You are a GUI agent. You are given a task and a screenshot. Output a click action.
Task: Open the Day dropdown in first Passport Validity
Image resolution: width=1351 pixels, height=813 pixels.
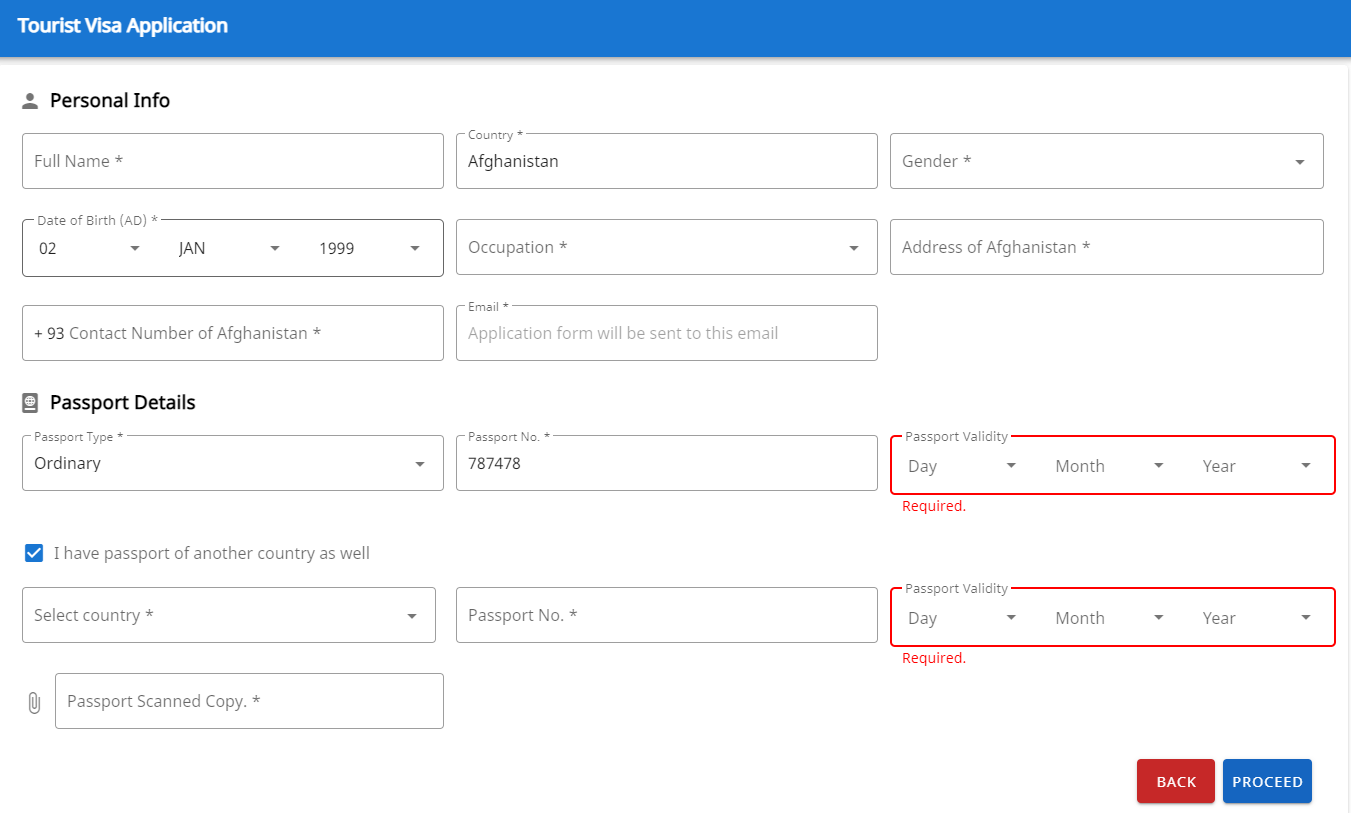tap(962, 466)
